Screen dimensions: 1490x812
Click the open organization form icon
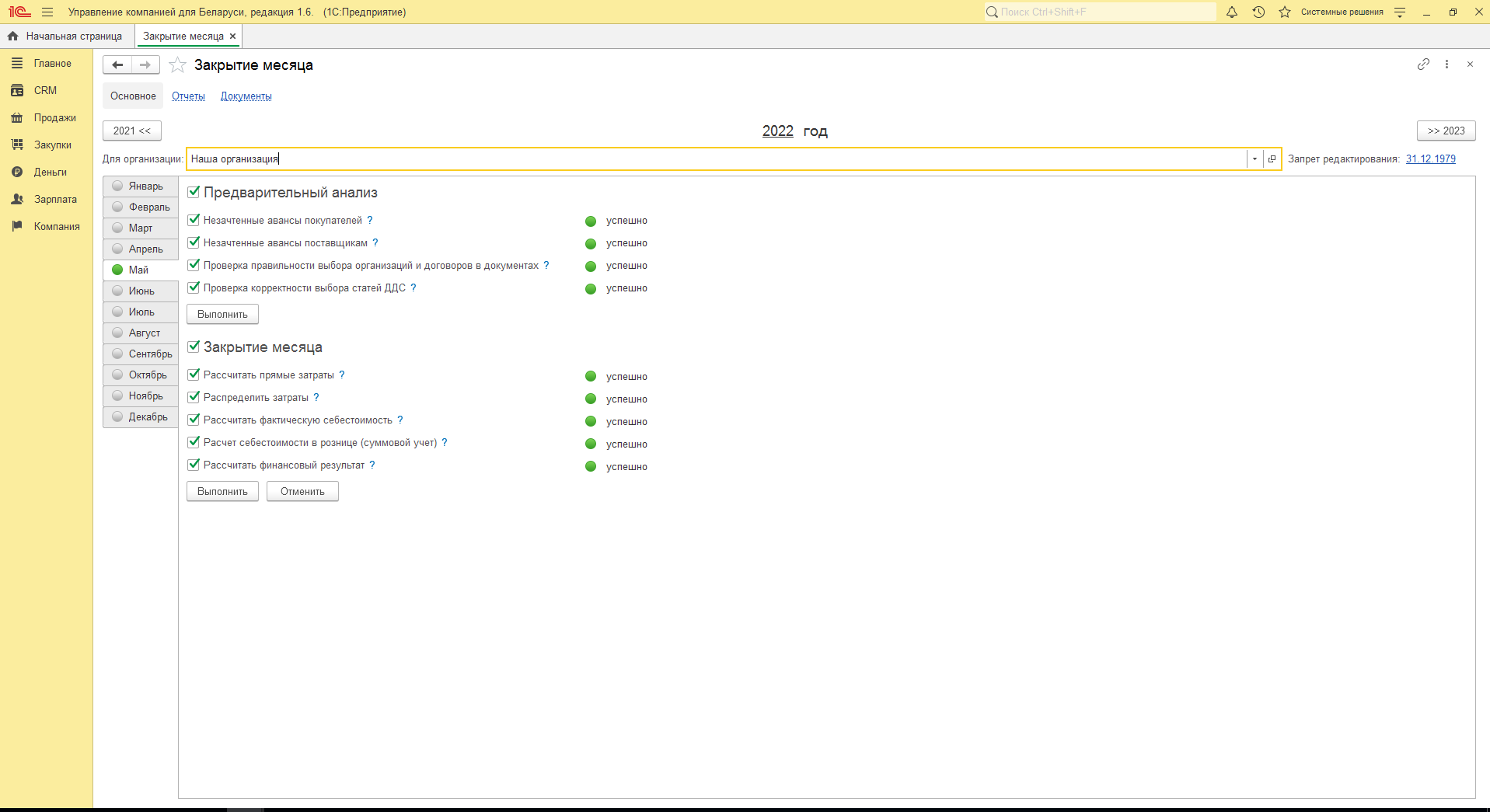[1272, 159]
